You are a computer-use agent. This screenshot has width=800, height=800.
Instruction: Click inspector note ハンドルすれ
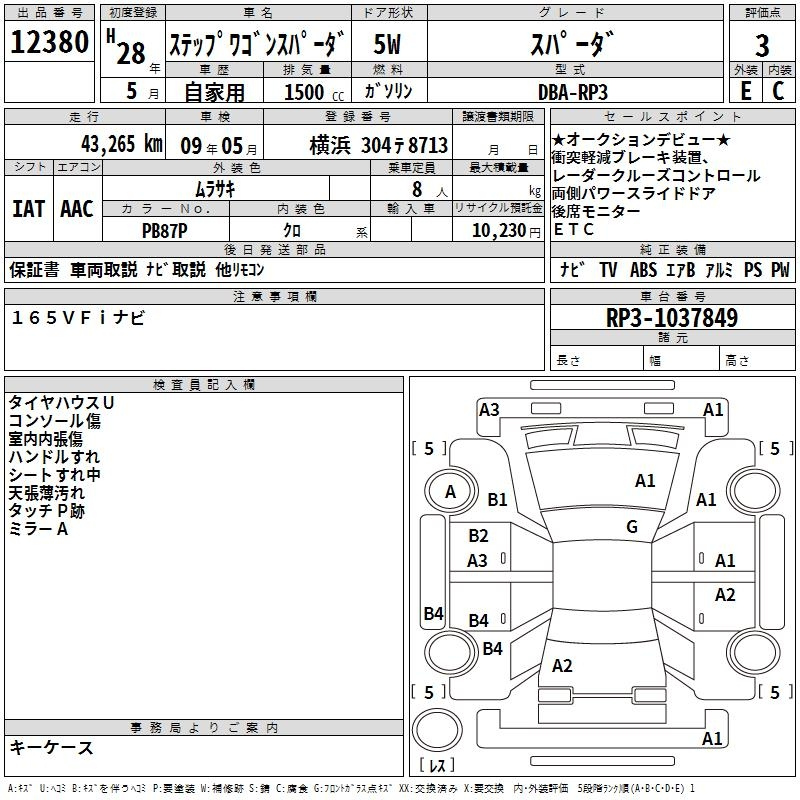pyautogui.click(x=54, y=457)
